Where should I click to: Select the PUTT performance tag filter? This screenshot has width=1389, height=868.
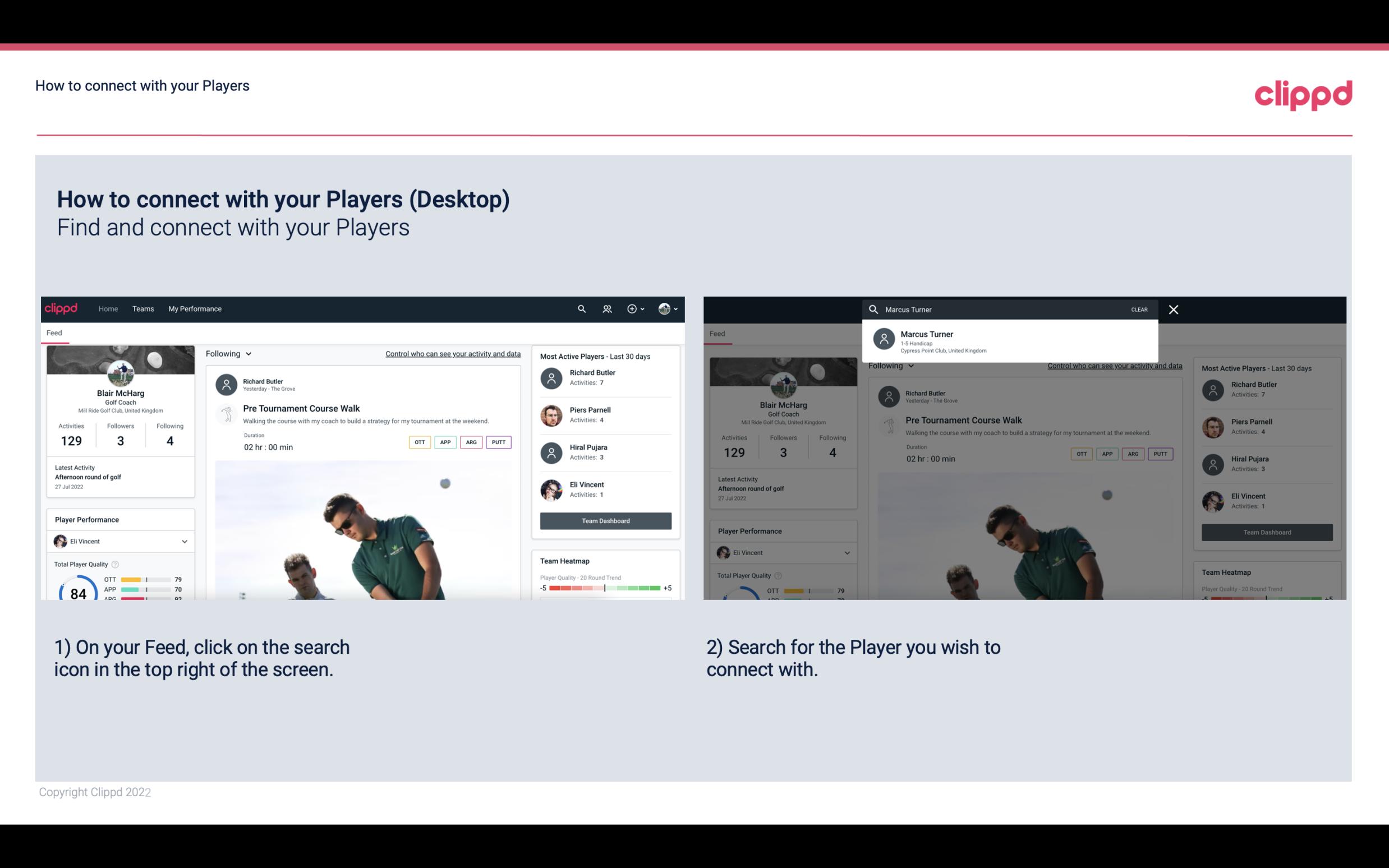(498, 441)
